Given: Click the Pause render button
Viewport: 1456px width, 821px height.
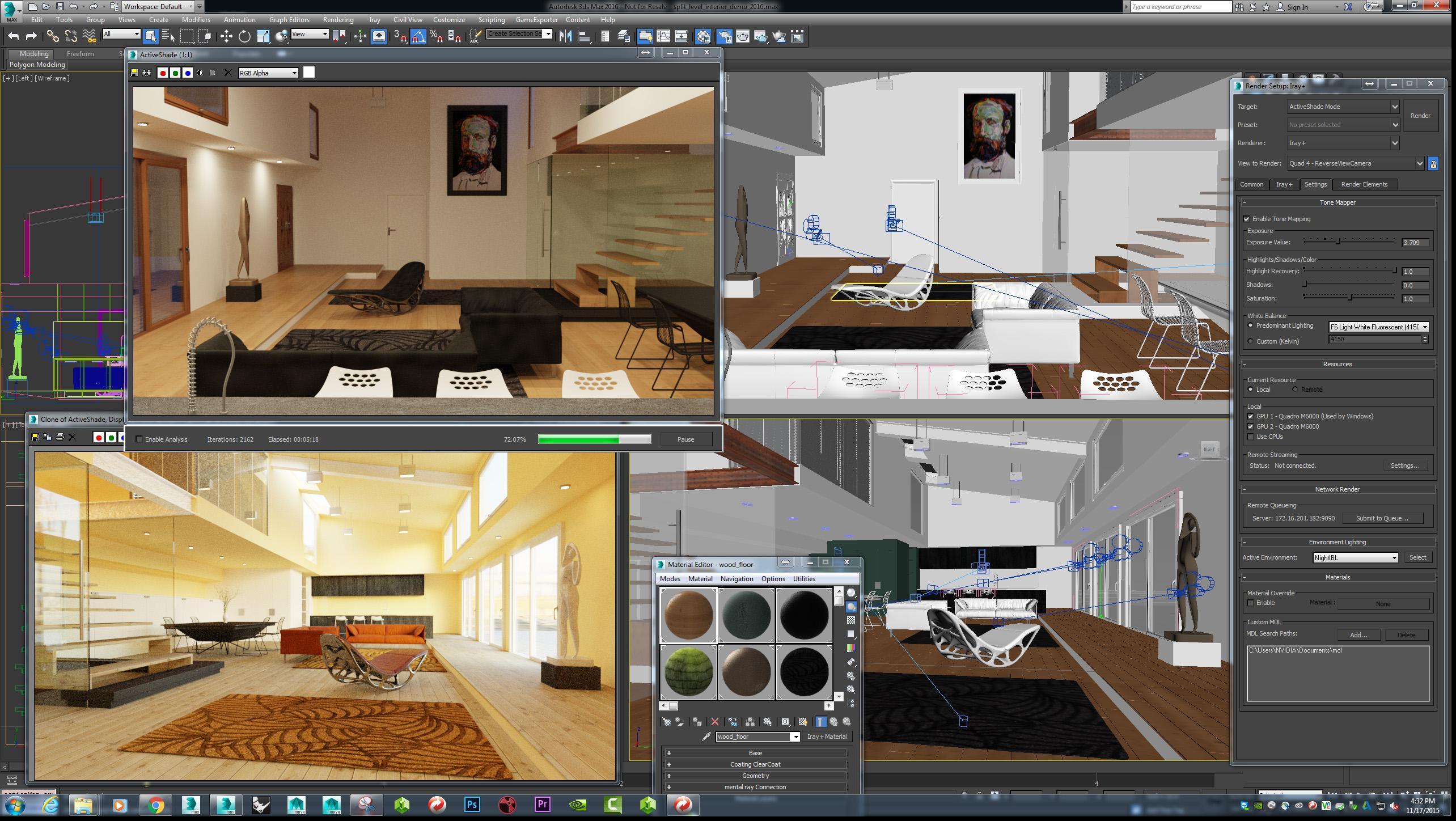Looking at the screenshot, I should 685,439.
